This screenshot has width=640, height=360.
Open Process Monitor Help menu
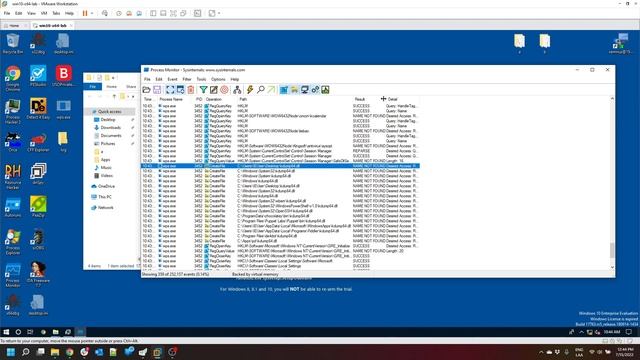pyautogui.click(x=235, y=79)
